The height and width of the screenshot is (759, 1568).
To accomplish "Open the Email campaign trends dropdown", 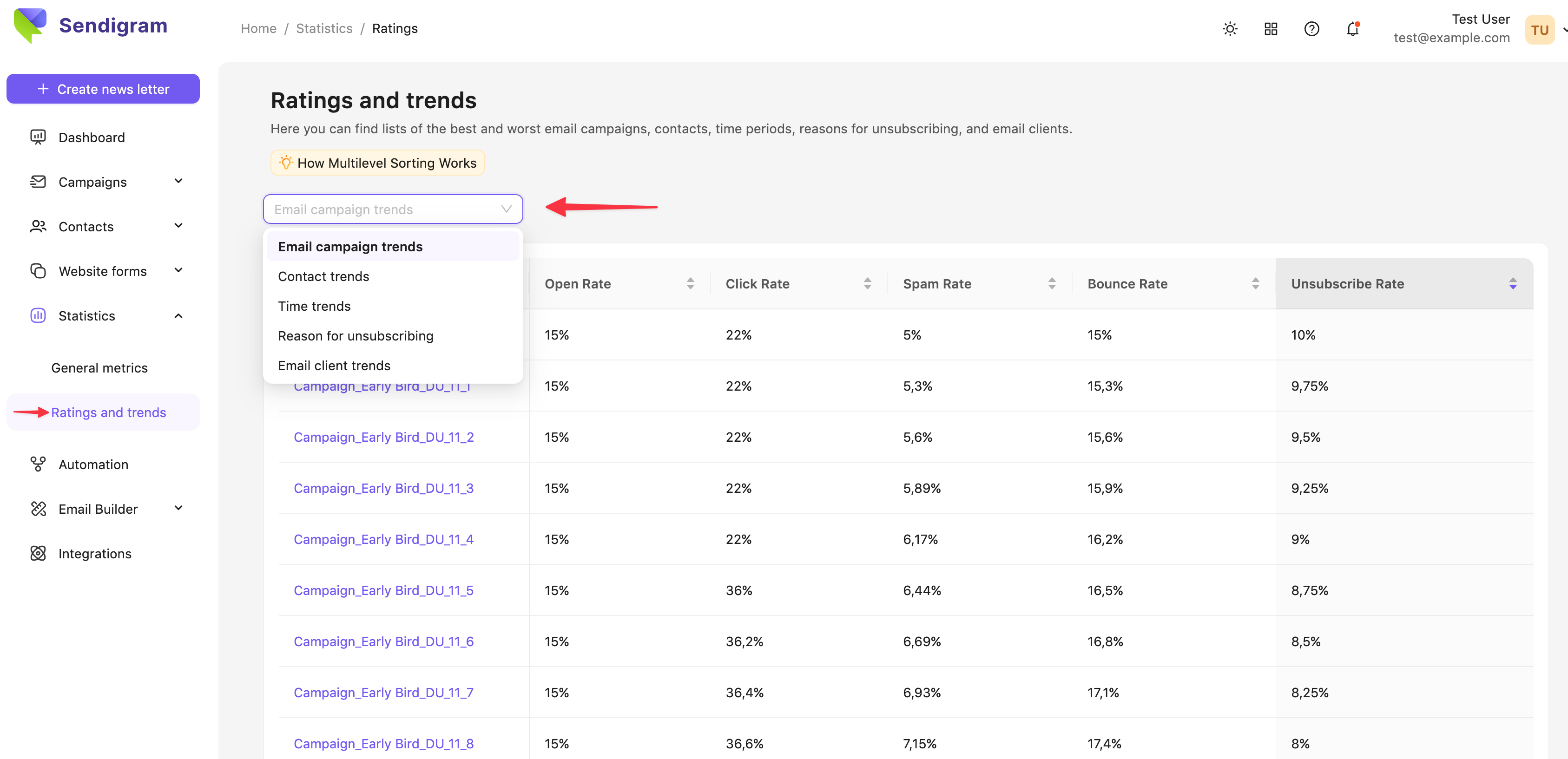I will tap(393, 209).
